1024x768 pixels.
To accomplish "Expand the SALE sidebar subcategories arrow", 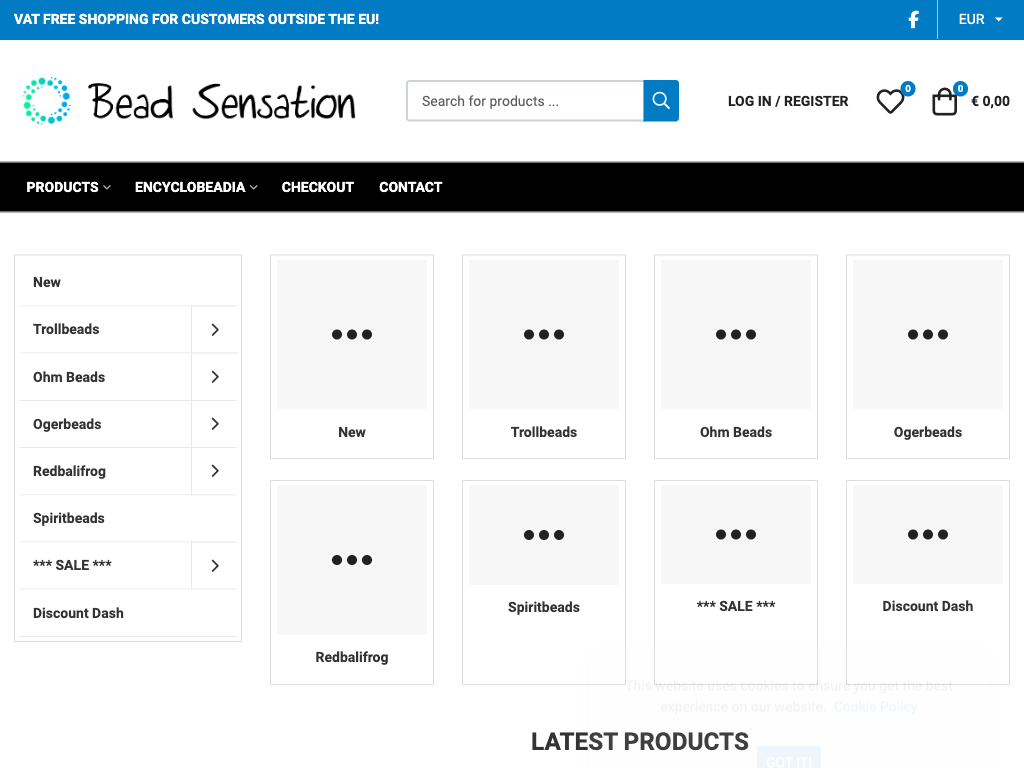I will (x=215, y=566).
